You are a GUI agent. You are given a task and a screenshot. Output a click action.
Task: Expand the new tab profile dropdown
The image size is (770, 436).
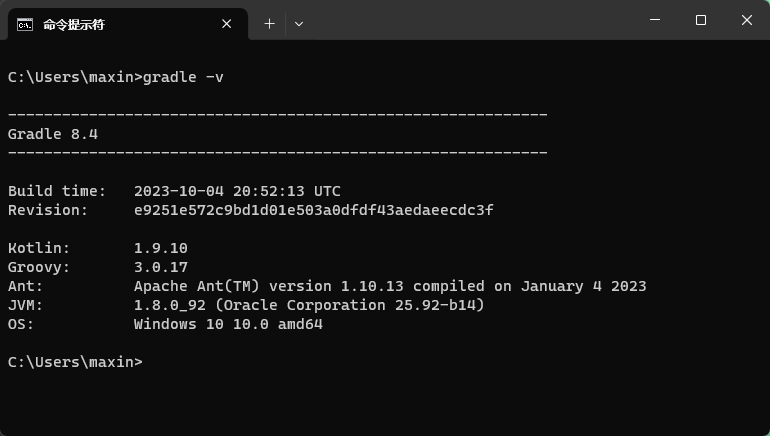[299, 24]
